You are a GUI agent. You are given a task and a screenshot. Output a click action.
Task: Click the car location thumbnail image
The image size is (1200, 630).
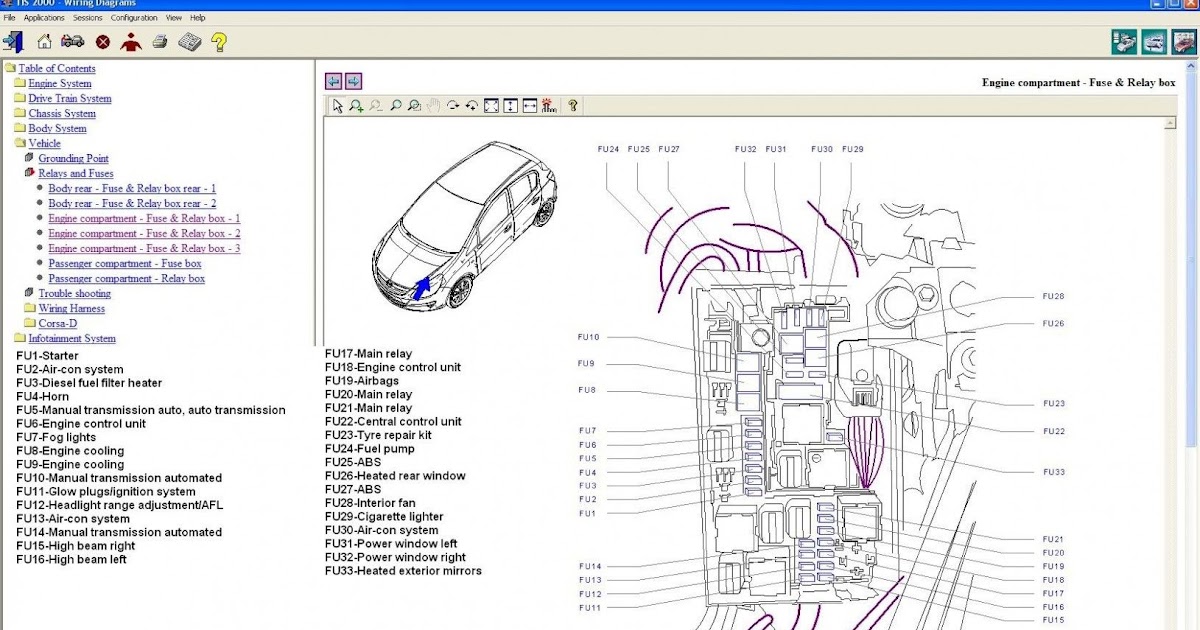(463, 225)
